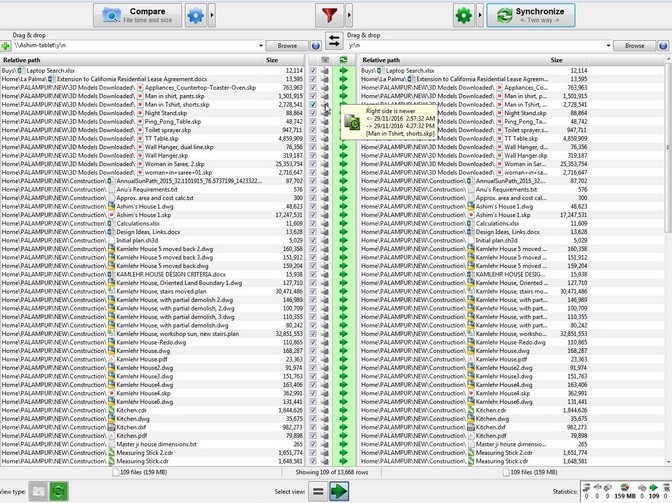Expand the filter arrow dropdown
Image resolution: width=672 pixels, height=503 pixels.
coord(349,16)
